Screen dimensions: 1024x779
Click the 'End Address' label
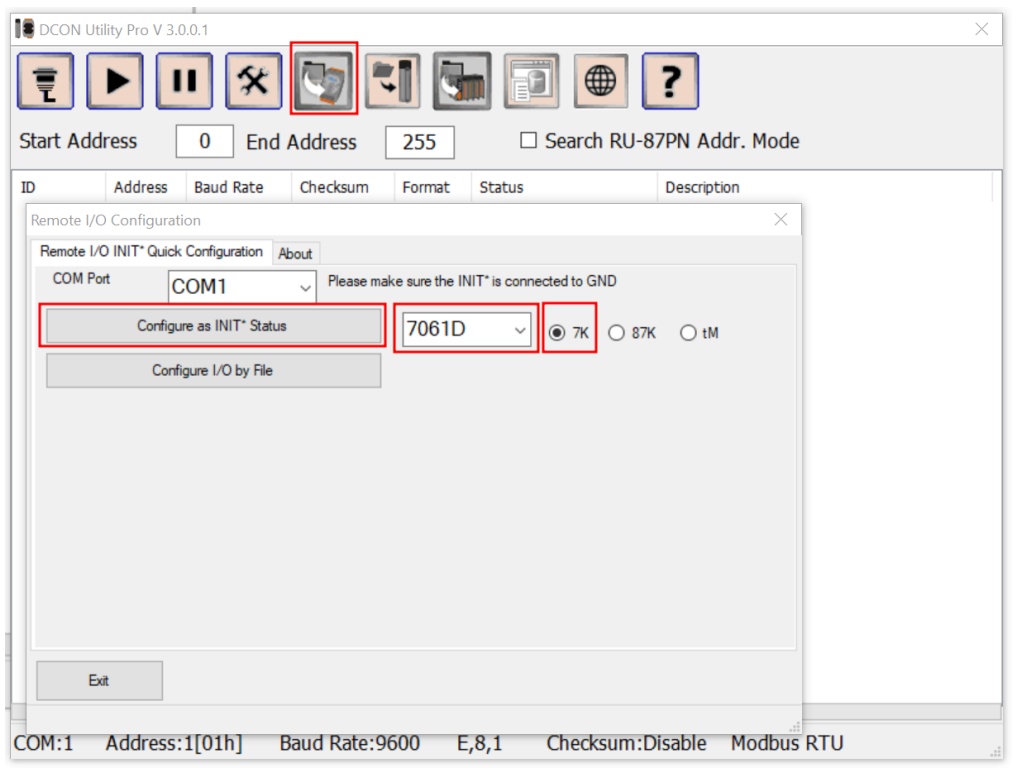pyautogui.click(x=302, y=142)
